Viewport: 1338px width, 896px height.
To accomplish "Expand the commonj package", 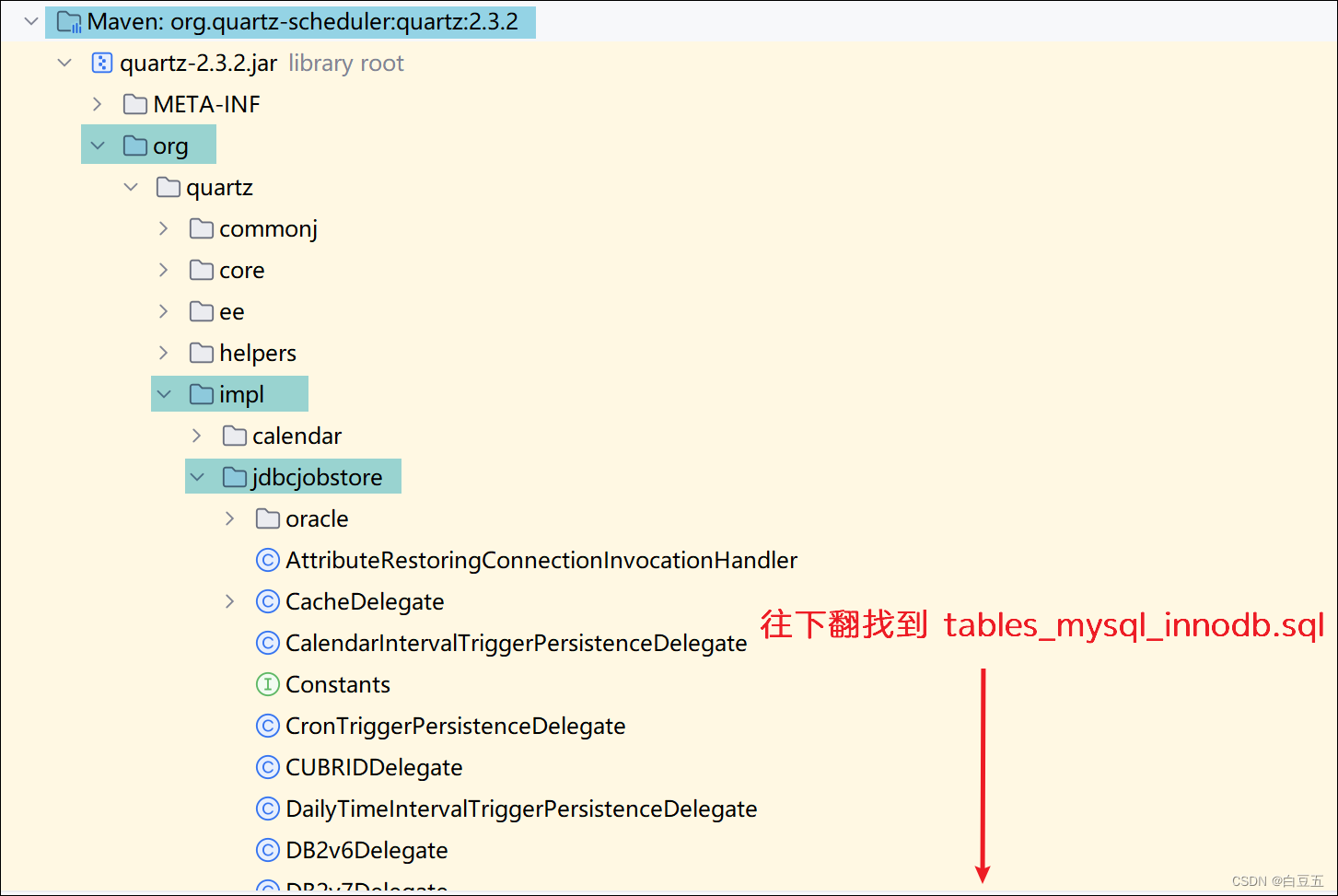I will (x=164, y=228).
